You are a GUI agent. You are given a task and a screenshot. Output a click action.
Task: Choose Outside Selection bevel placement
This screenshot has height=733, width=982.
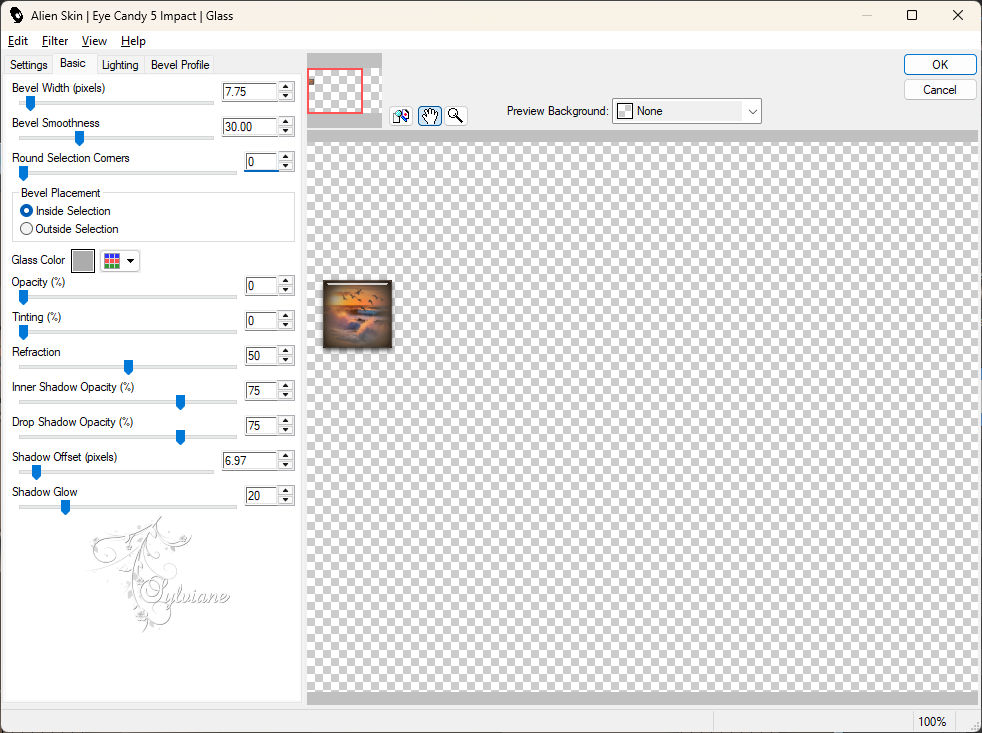click(69, 229)
